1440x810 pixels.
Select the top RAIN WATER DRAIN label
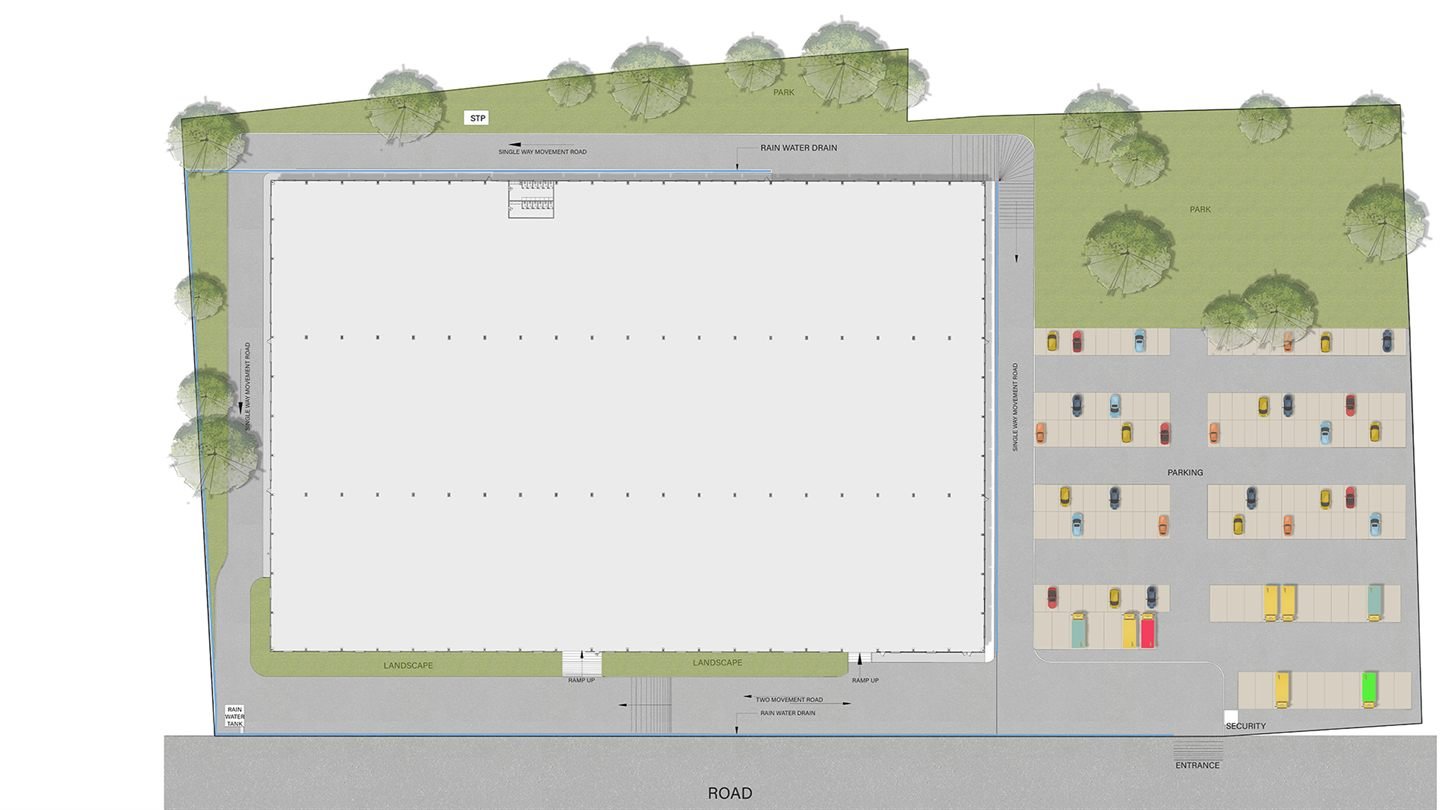798,148
